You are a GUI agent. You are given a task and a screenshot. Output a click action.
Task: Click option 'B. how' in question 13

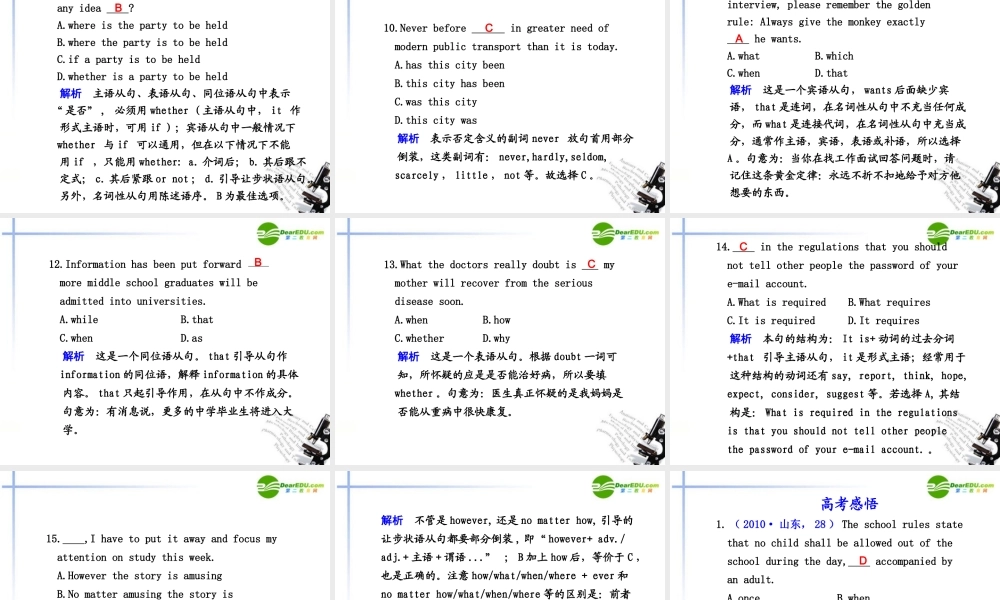pos(497,320)
